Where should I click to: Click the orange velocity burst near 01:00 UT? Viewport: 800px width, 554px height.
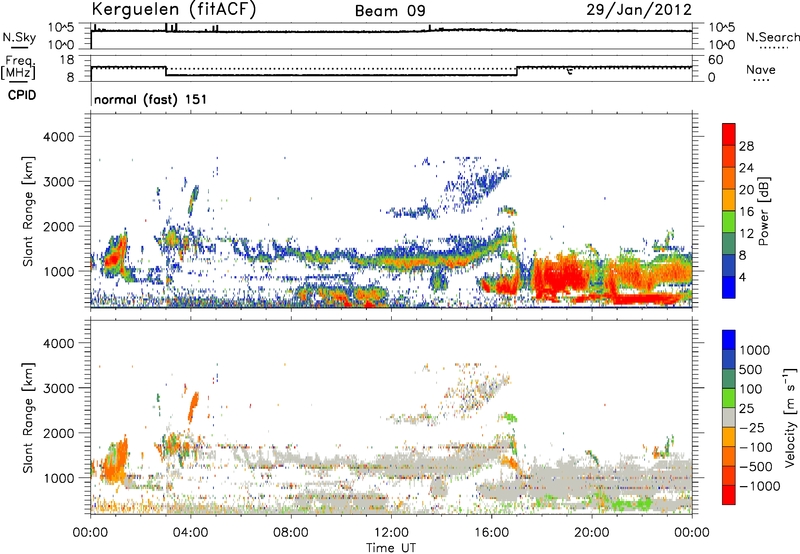(115, 462)
